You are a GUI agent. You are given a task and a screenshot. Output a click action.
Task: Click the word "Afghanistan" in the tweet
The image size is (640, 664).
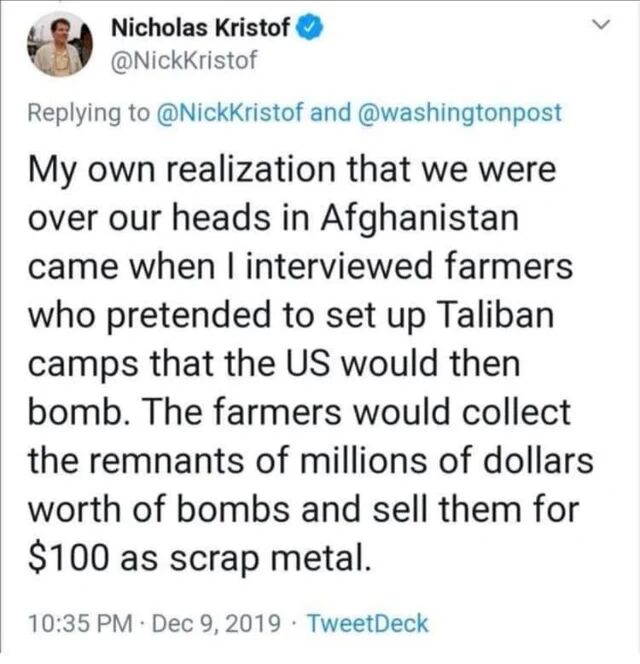[419, 219]
